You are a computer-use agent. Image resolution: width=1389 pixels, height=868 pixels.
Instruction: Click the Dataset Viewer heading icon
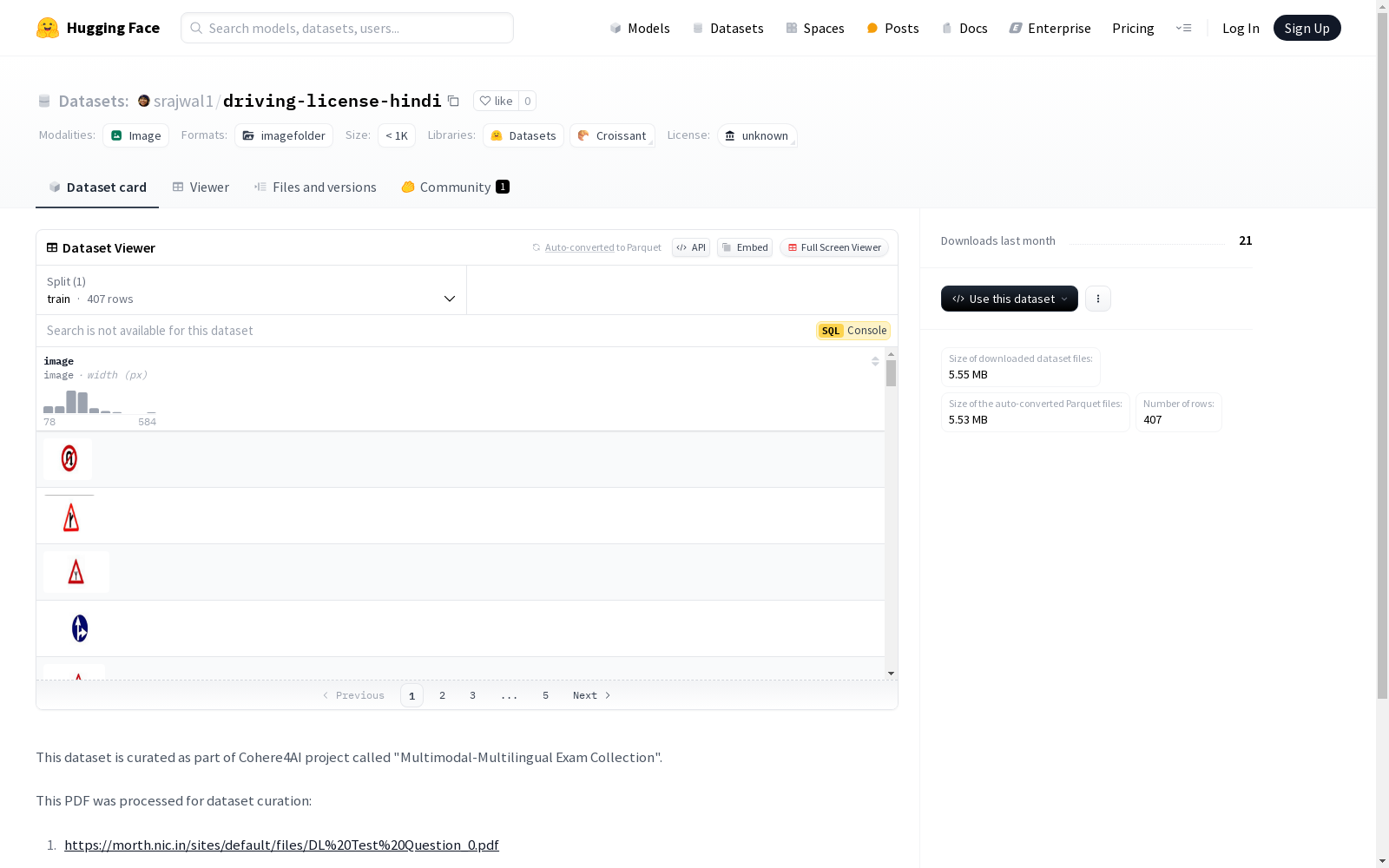(52, 247)
